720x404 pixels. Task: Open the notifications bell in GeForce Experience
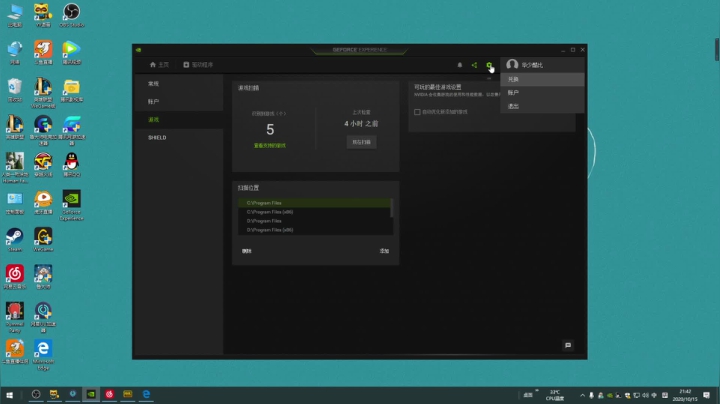click(460, 65)
